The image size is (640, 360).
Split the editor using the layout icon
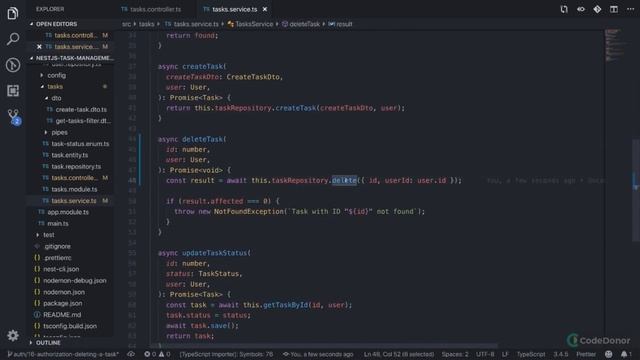(613, 9)
